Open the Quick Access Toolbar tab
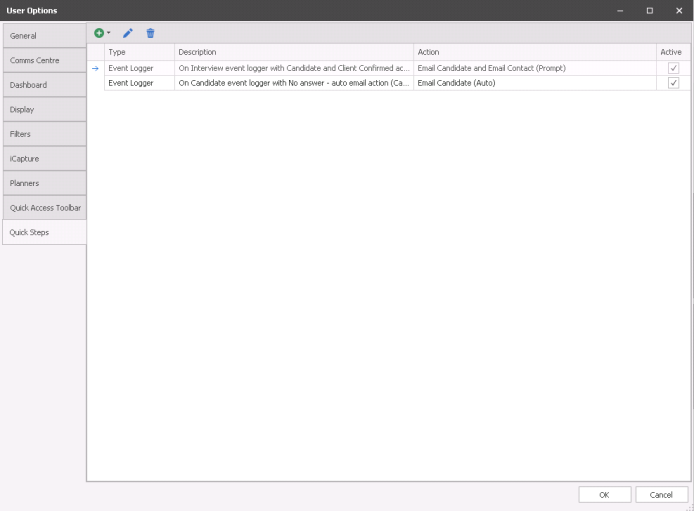The width and height of the screenshot is (694, 511). (43, 207)
